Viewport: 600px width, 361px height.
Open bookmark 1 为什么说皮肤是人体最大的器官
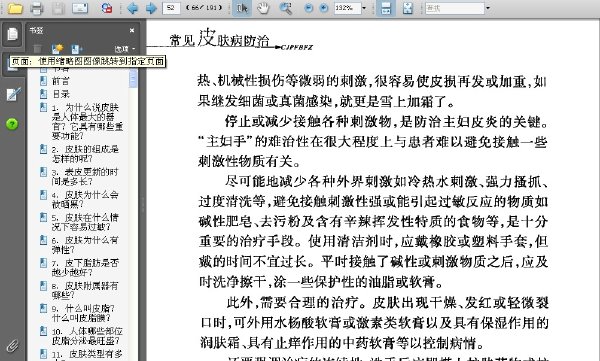click(x=87, y=121)
